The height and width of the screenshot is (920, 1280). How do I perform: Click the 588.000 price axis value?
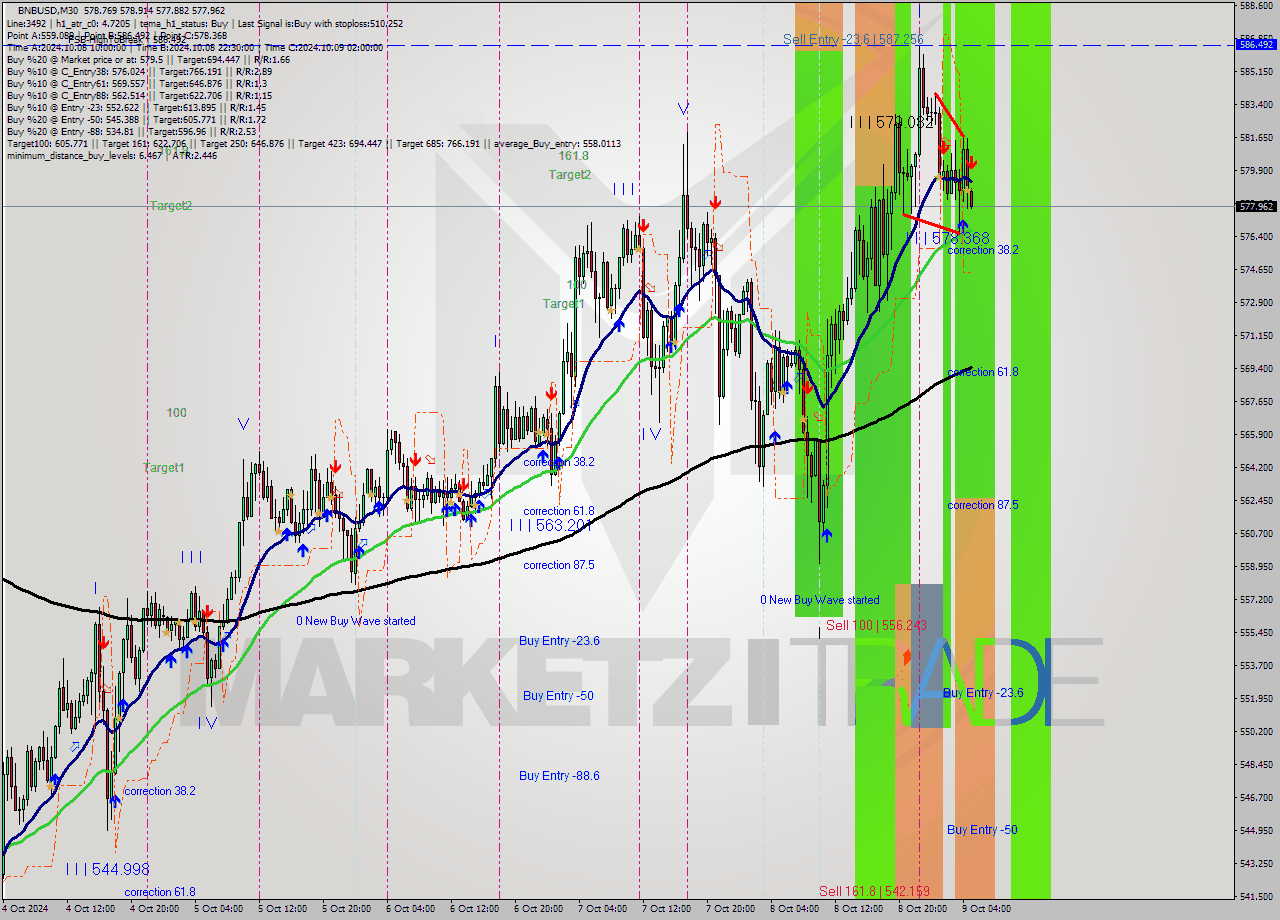click(x=1256, y=5)
